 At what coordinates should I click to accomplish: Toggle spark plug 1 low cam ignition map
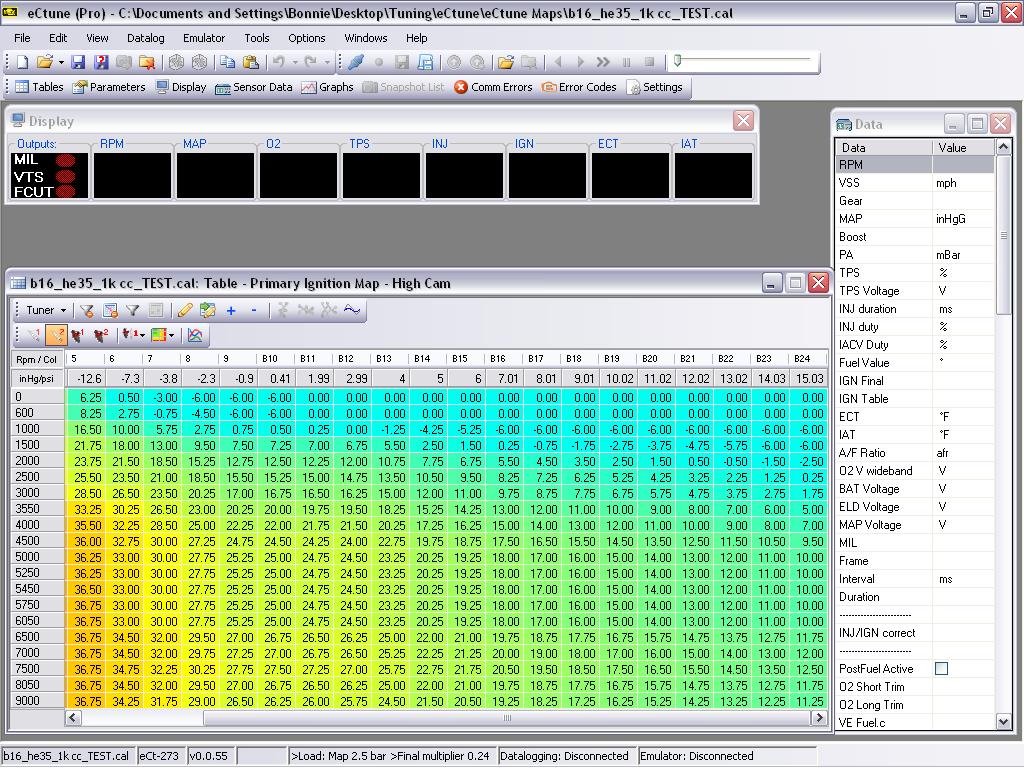click(x=33, y=335)
